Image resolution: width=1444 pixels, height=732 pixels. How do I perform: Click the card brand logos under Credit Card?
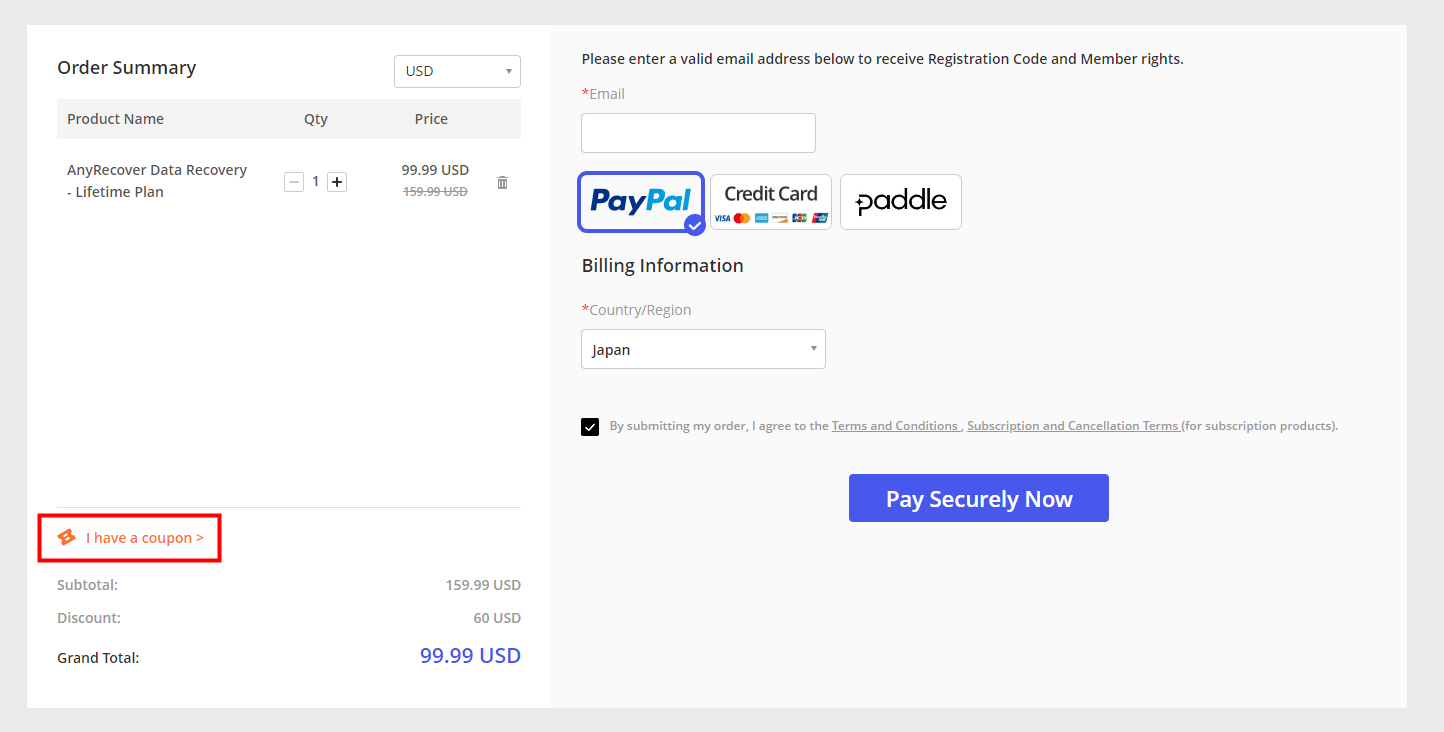(x=771, y=218)
